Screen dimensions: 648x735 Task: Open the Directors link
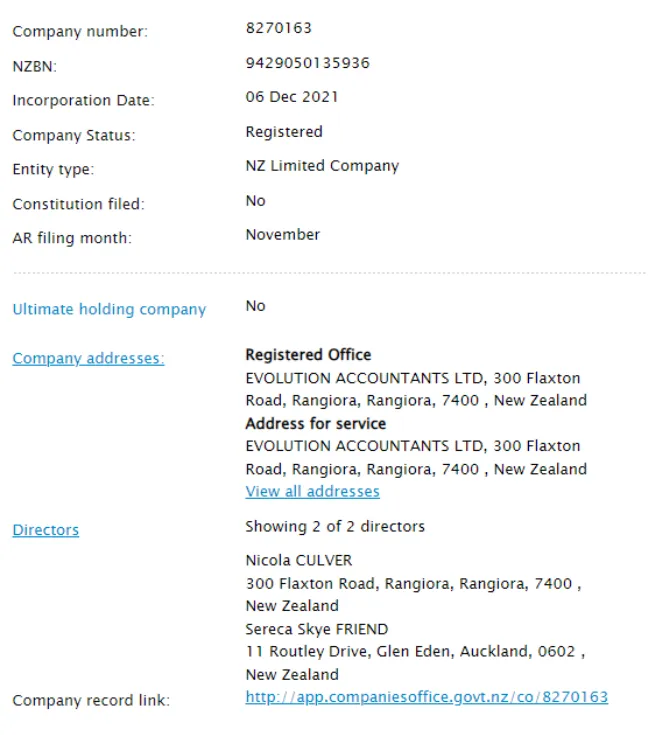tap(45, 530)
